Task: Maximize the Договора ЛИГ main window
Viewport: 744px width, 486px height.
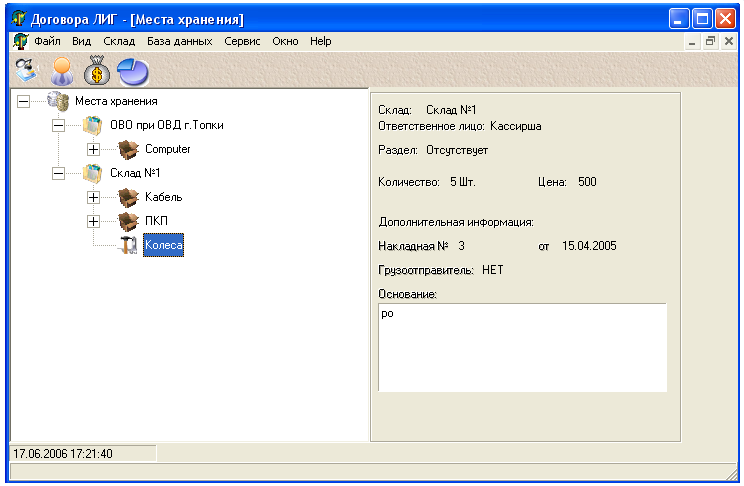Action: point(702,19)
